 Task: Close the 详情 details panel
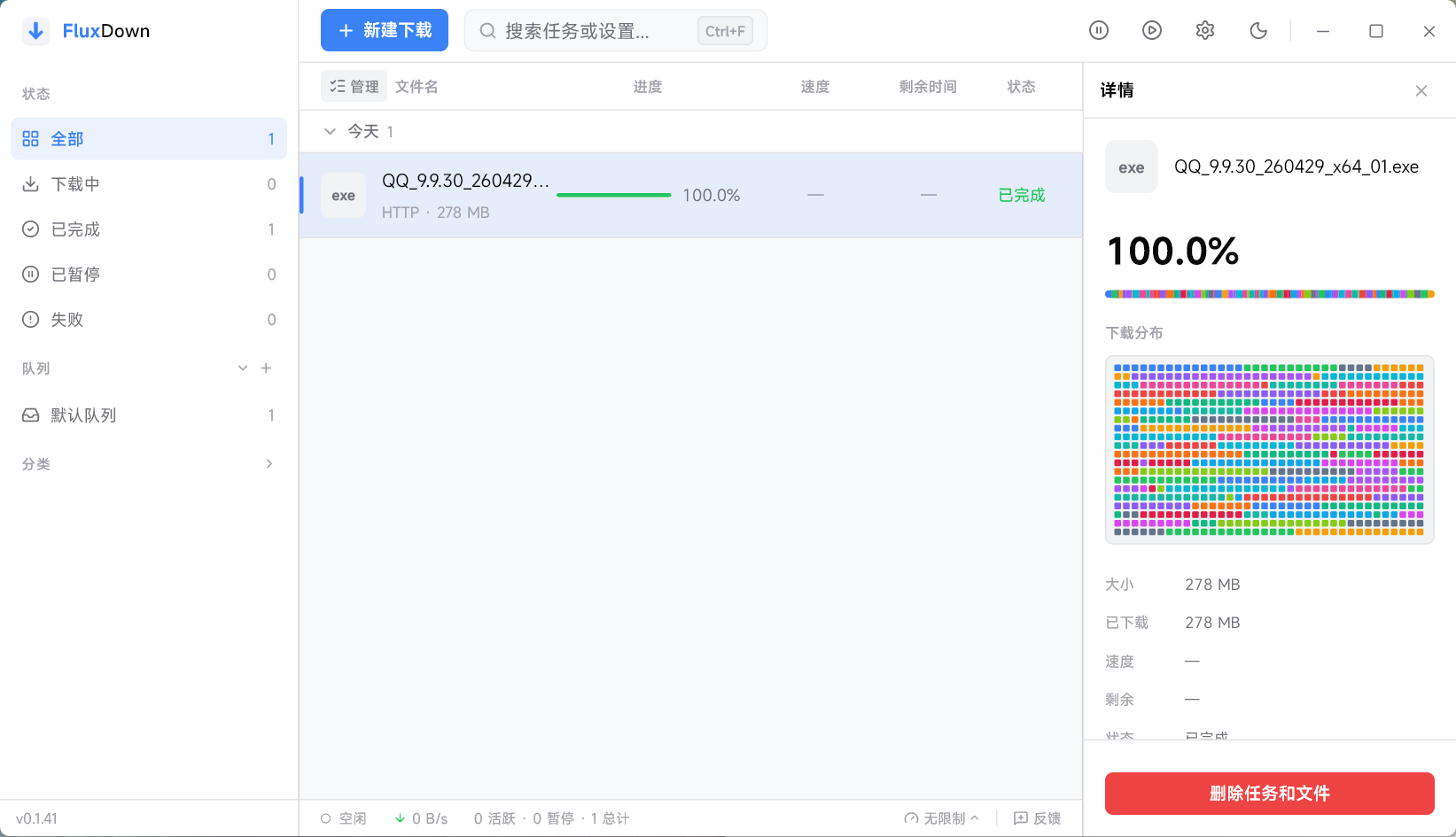click(x=1421, y=90)
